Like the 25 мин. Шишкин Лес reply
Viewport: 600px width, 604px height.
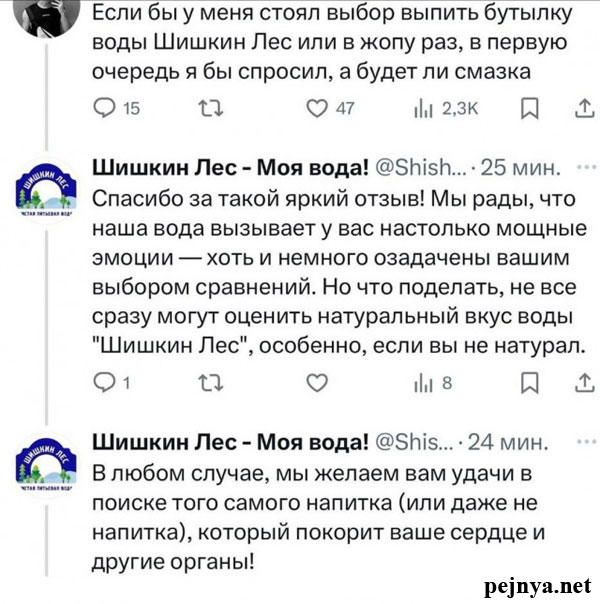[316, 381]
